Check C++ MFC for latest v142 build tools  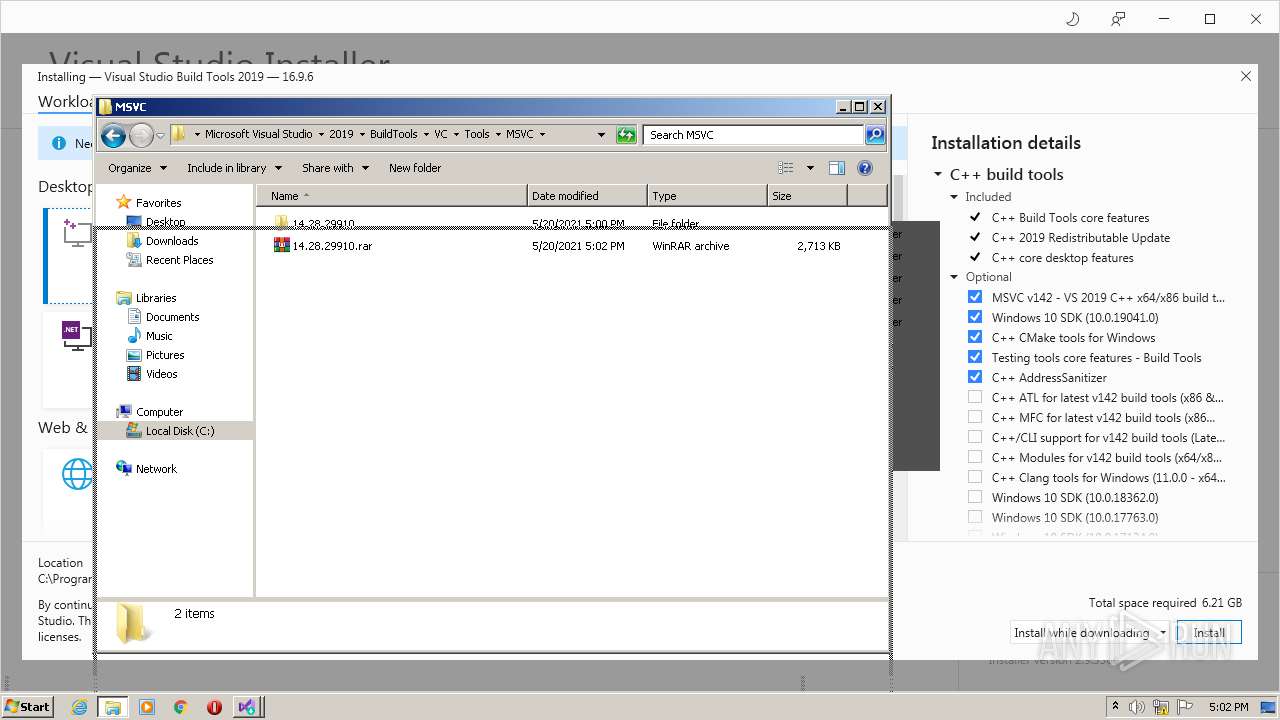click(x=975, y=417)
